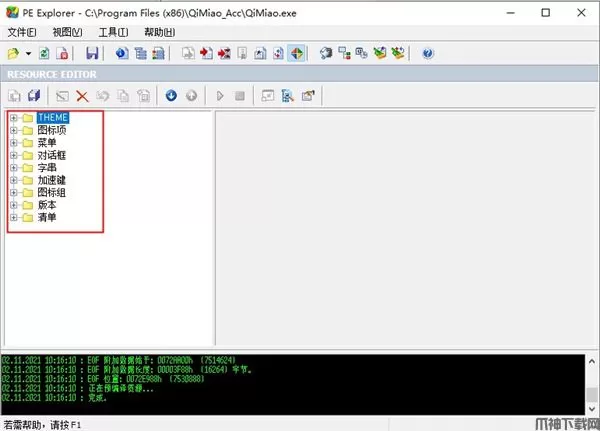This screenshot has height=431, width=600.
Task: Click the resource properties icon with pencil
Action: tap(308, 96)
